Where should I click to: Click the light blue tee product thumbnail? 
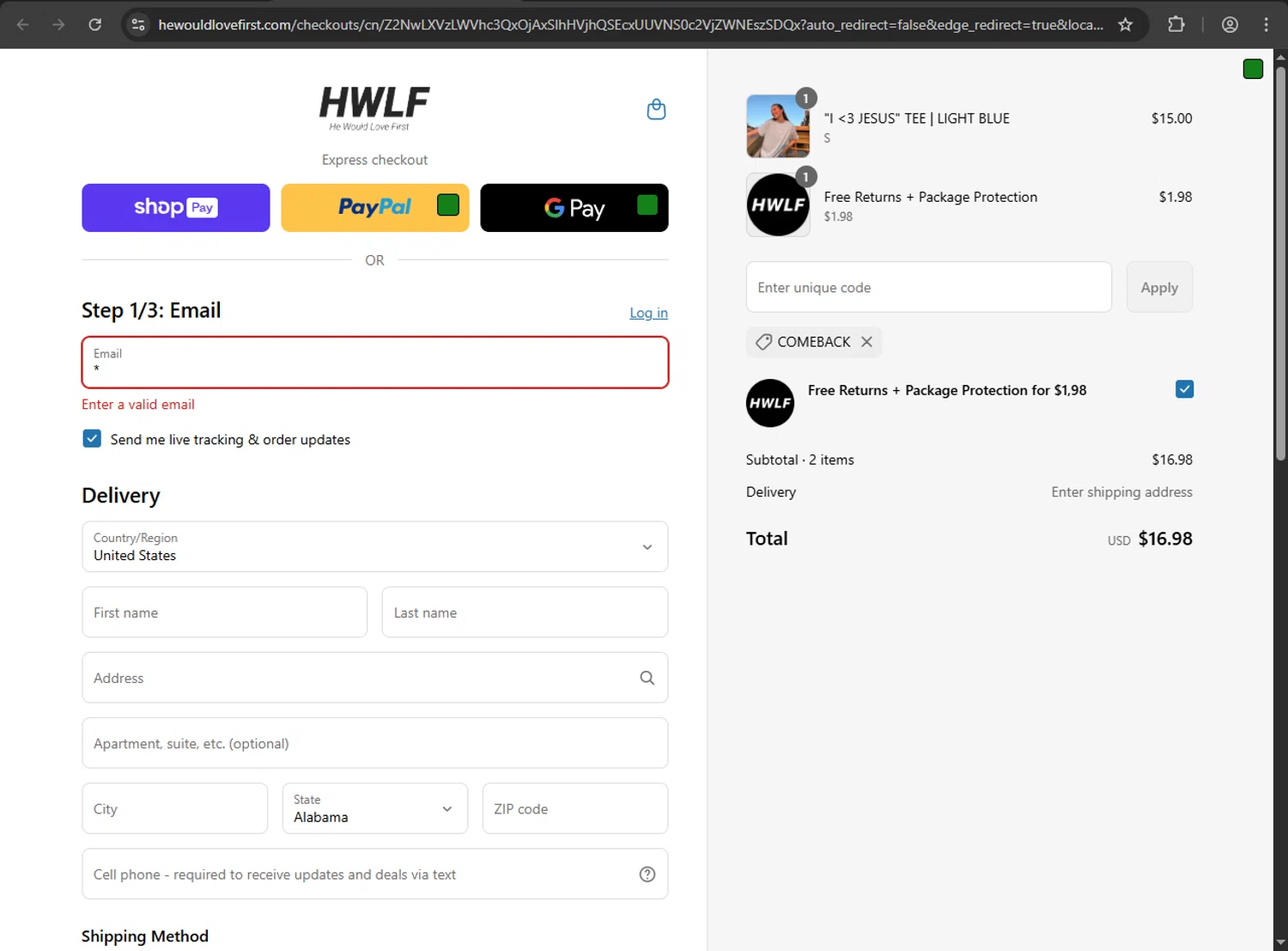point(778,126)
